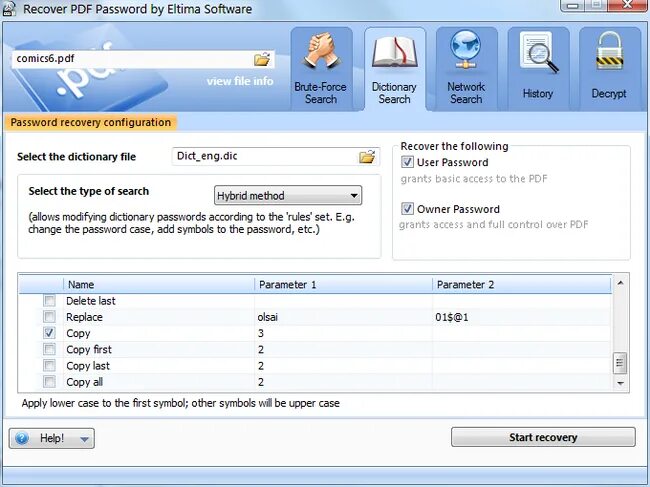Switch to Brute-Force Search tab label
The image size is (650, 487).
(320, 93)
